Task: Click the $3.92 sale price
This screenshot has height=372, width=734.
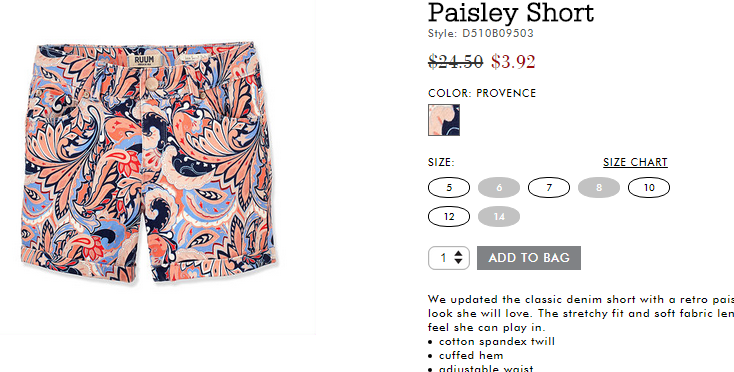Action: (x=513, y=61)
